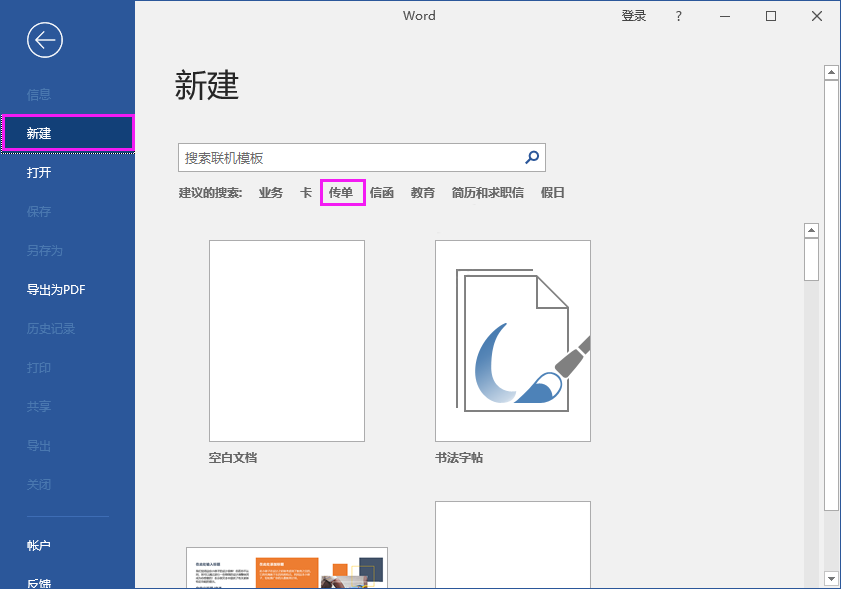Click the down arrow on the right scrollbar
The height and width of the screenshot is (589, 841).
coord(831,578)
